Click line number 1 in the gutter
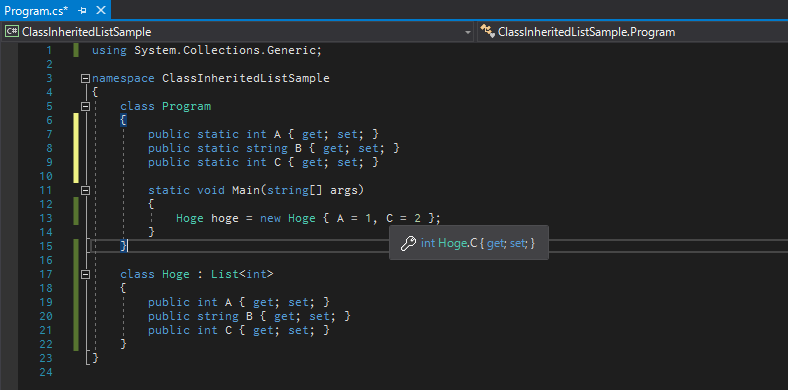 49,50
